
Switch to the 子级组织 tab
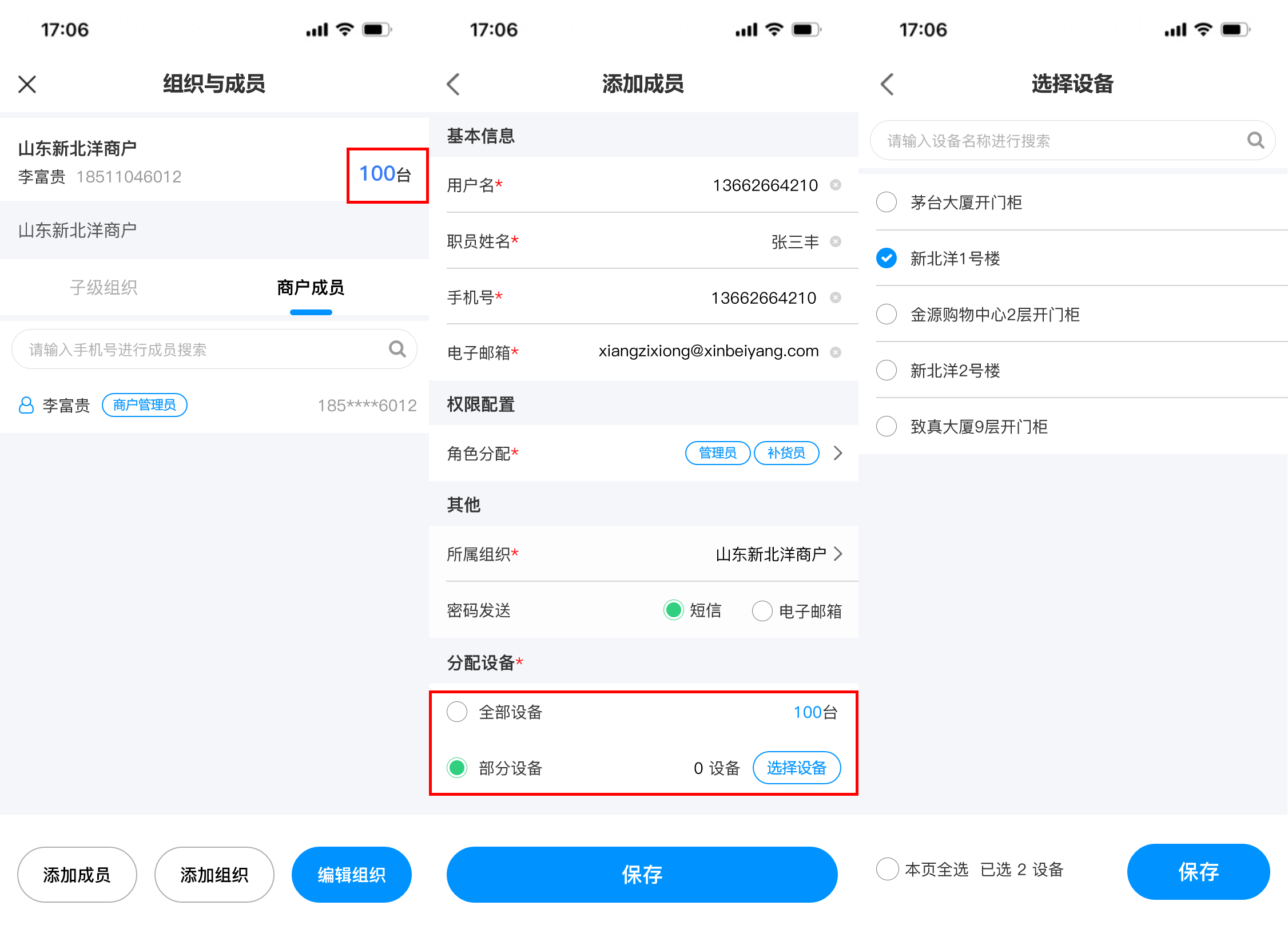click(x=104, y=287)
